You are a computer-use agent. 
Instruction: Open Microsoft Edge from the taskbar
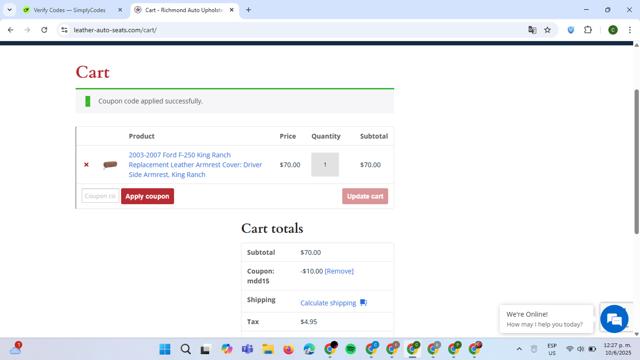(x=309, y=349)
